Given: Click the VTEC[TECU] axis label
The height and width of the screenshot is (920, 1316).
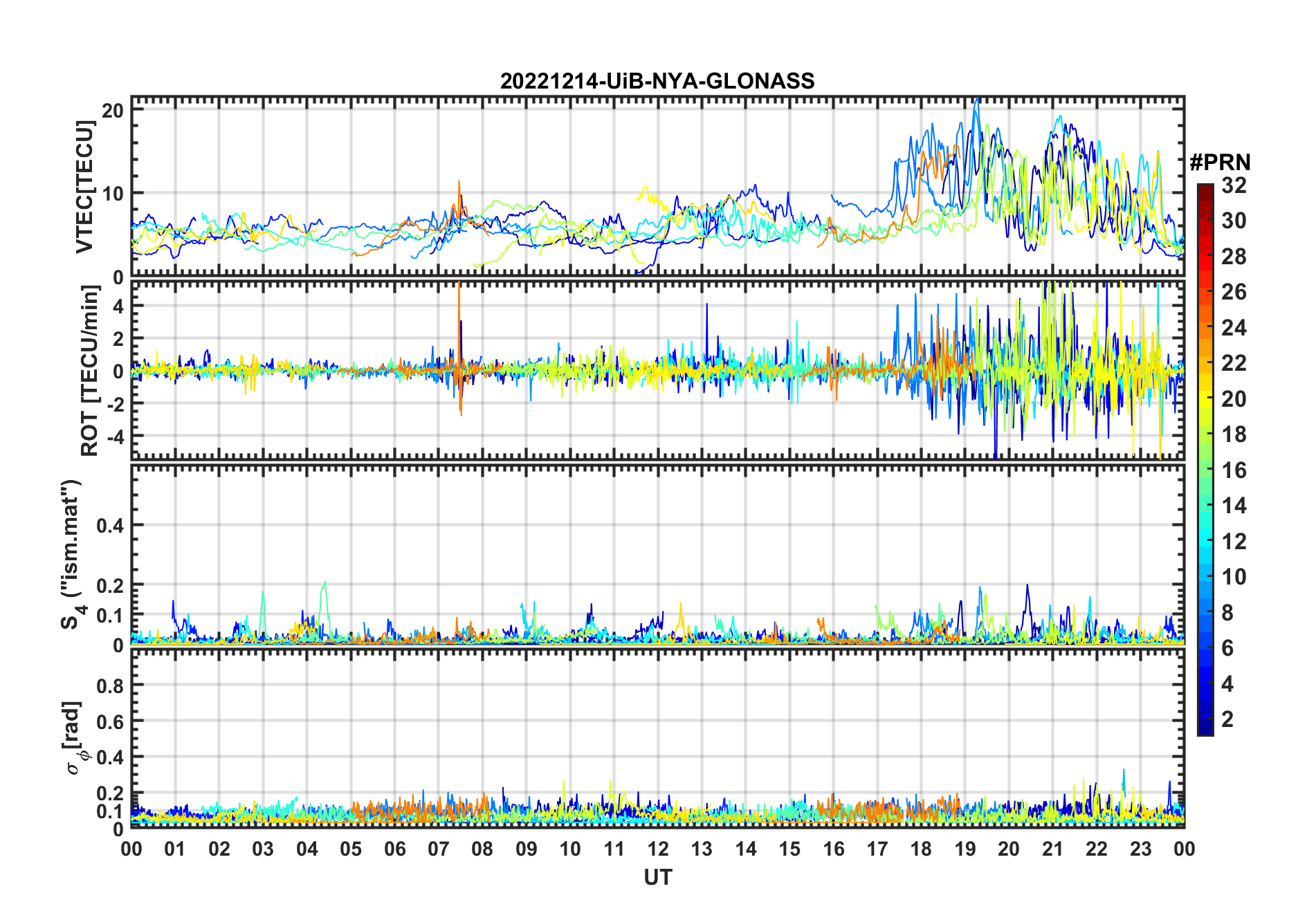Looking at the screenshot, I should [84, 187].
